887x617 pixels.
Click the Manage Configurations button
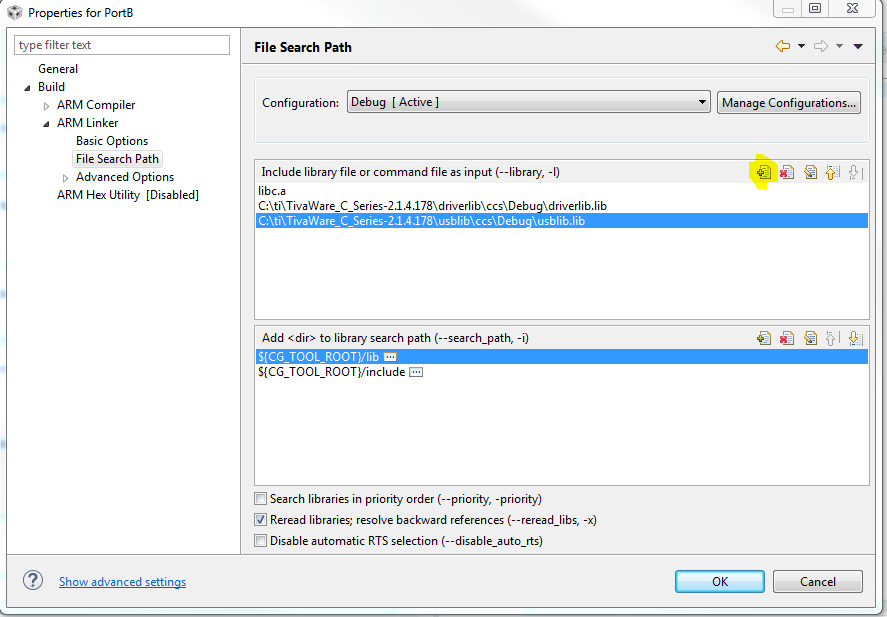(x=789, y=103)
